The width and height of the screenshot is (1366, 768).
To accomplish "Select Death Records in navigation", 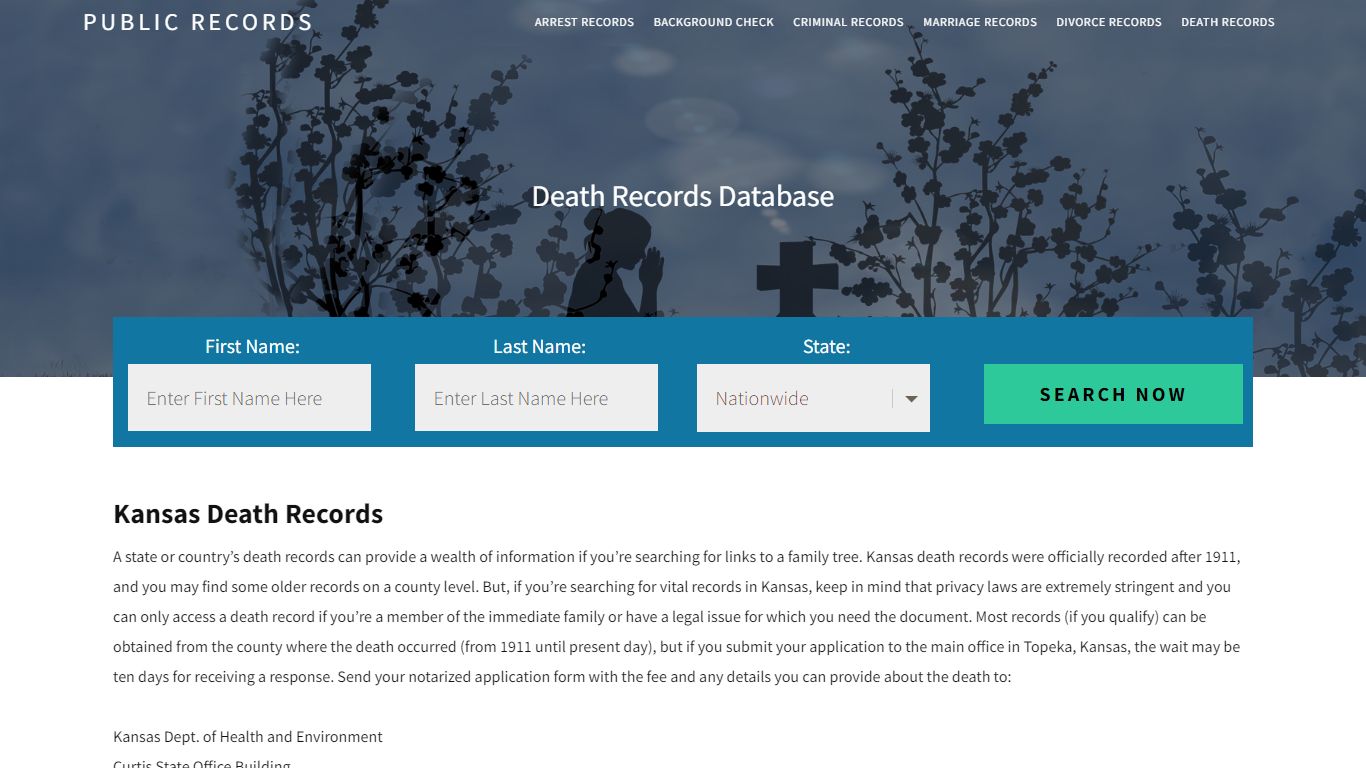I will 1228,22.
